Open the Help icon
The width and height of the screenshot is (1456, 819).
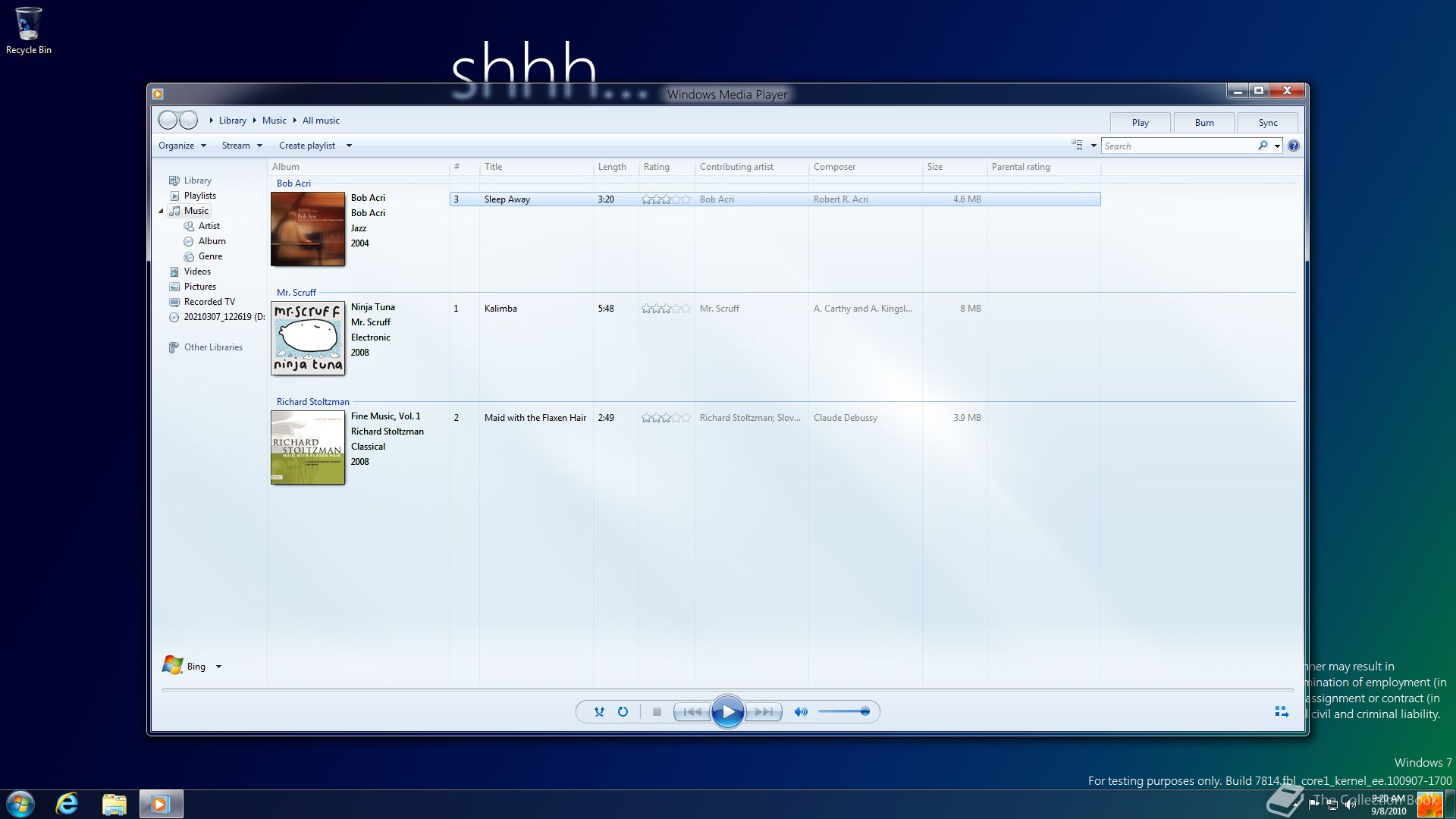(1294, 146)
